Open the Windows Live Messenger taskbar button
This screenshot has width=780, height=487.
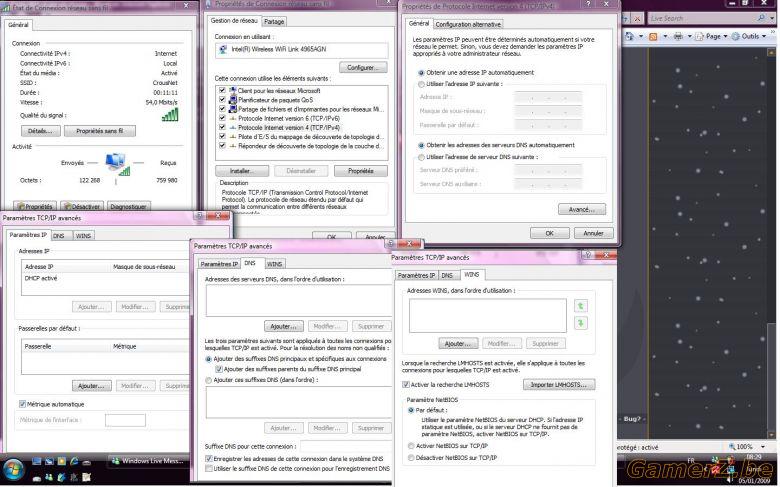point(148,461)
